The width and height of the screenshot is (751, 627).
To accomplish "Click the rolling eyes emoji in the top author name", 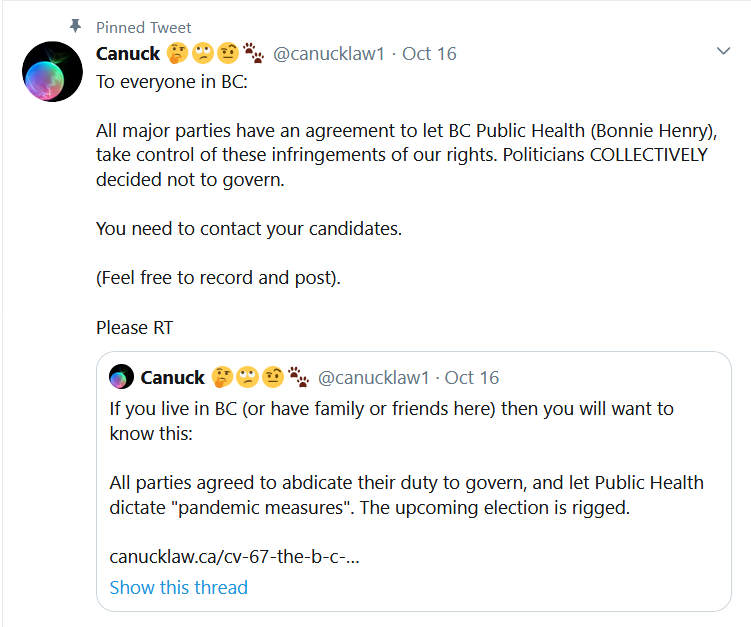I will tap(203, 53).
